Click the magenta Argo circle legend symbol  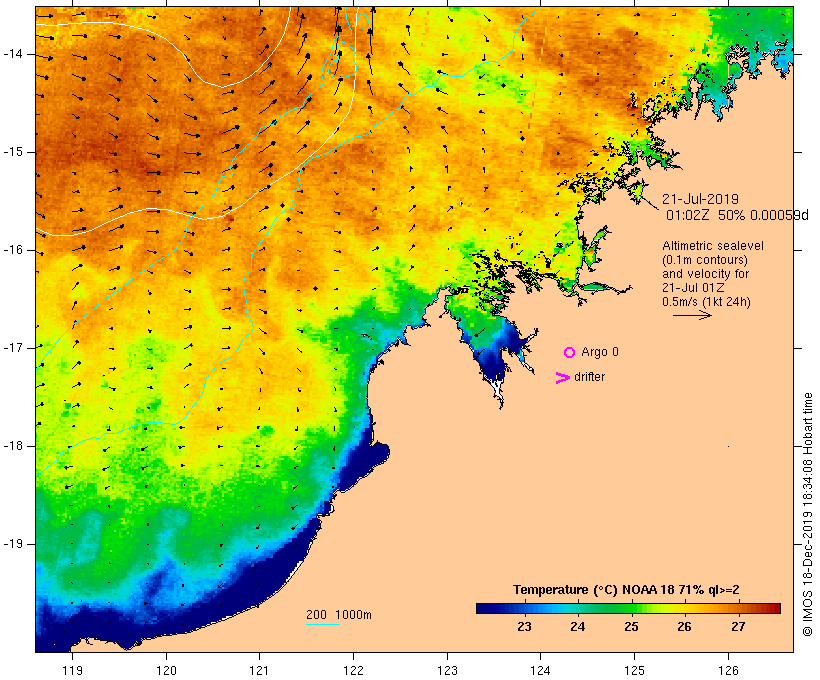coord(570,353)
